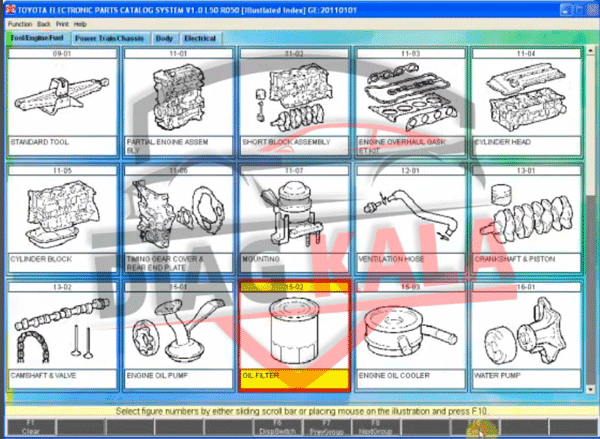600x439 pixels.
Task: Click the F7 PrevGroup button
Action: pos(327,427)
